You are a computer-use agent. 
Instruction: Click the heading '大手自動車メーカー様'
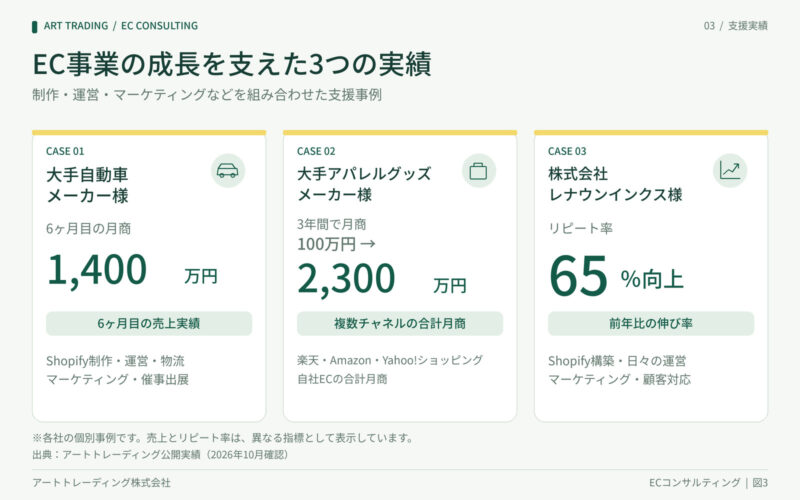tap(87, 185)
